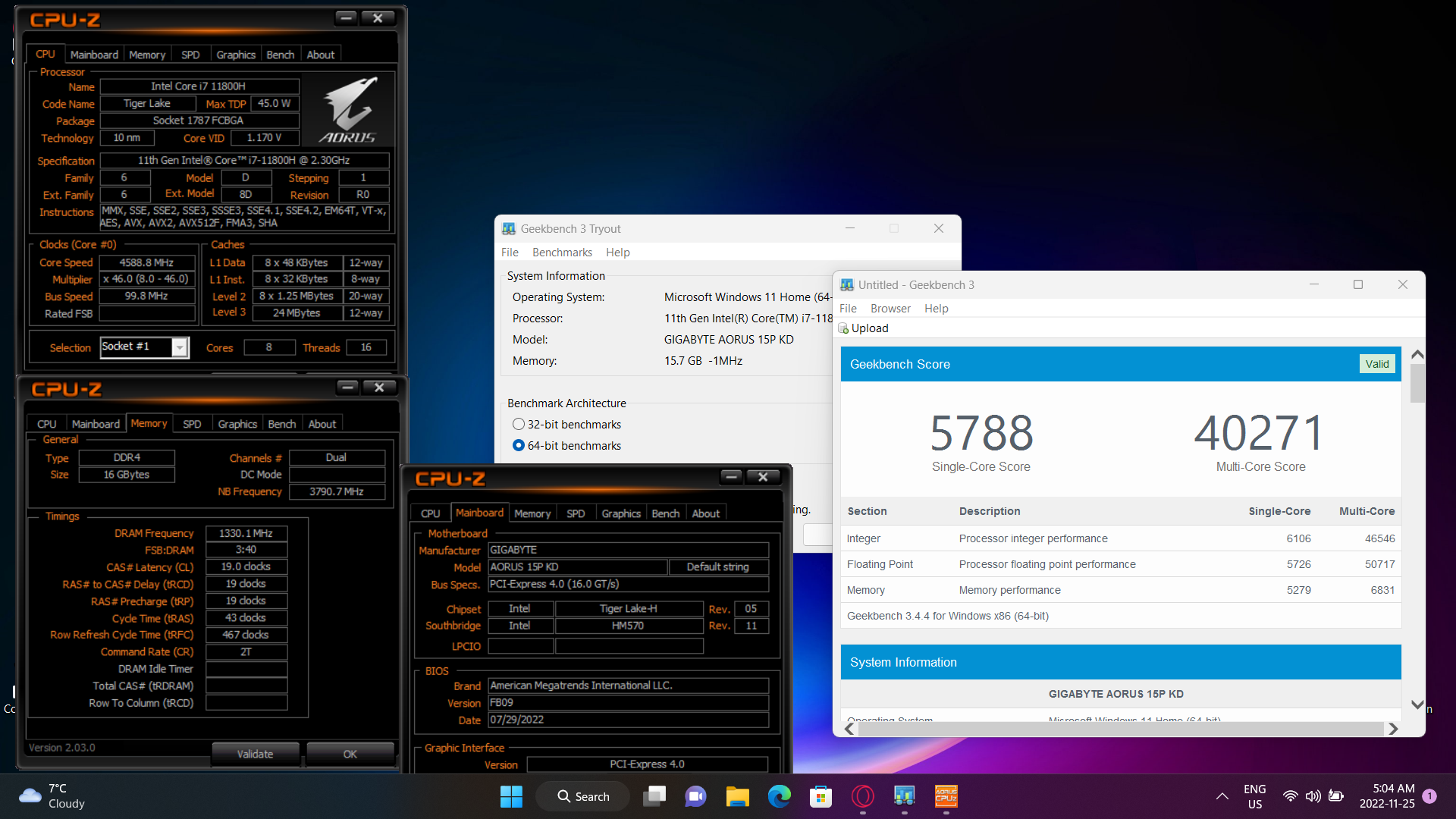Open File menu in Geekbench 3 Tryout
Viewport: 1456px width, 819px height.
[510, 253]
